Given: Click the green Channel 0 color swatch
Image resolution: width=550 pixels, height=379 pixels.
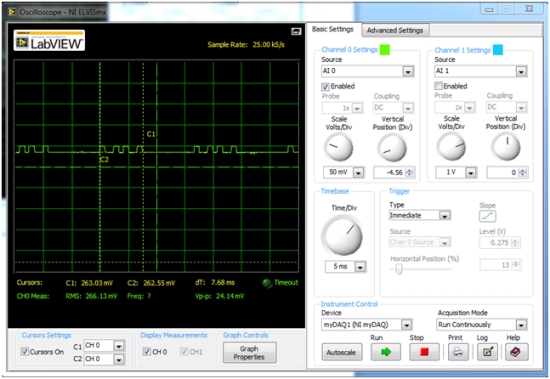Looking at the screenshot, I should click(385, 50).
